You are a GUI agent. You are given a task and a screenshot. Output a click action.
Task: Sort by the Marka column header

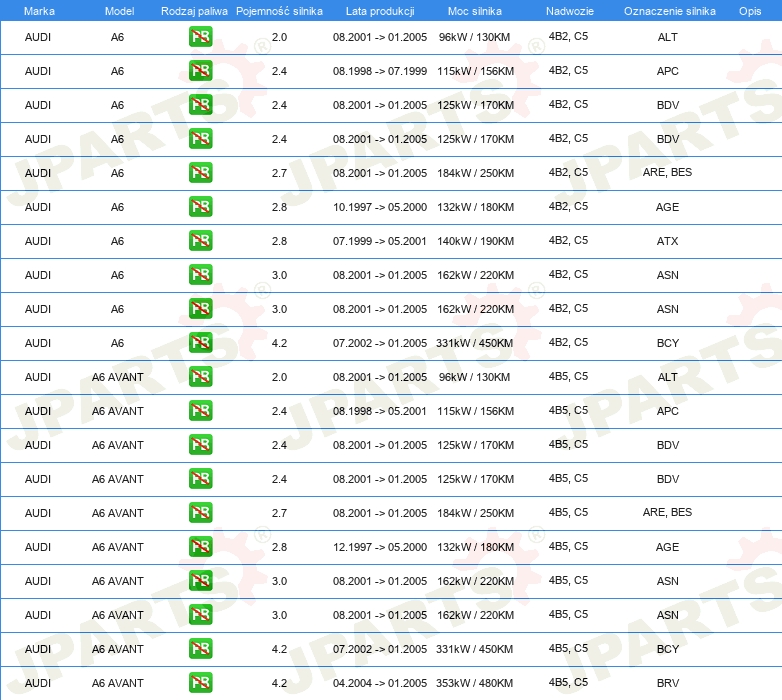point(38,10)
